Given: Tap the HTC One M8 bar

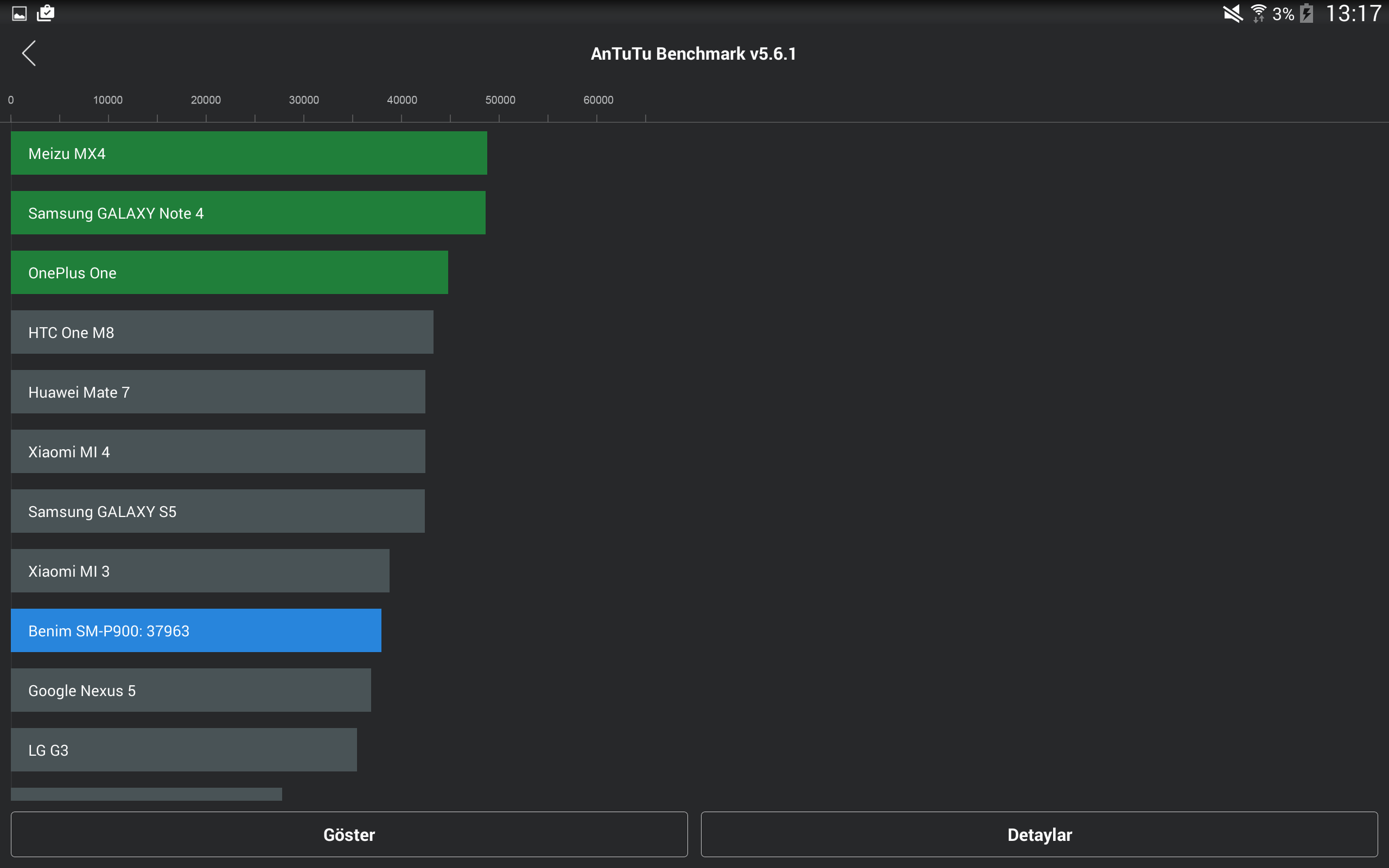Looking at the screenshot, I should (x=221, y=333).
